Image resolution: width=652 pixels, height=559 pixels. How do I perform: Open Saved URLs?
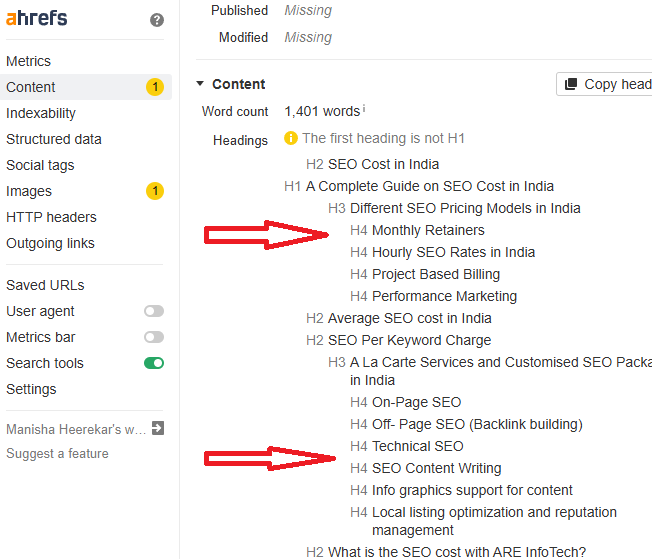tap(45, 285)
